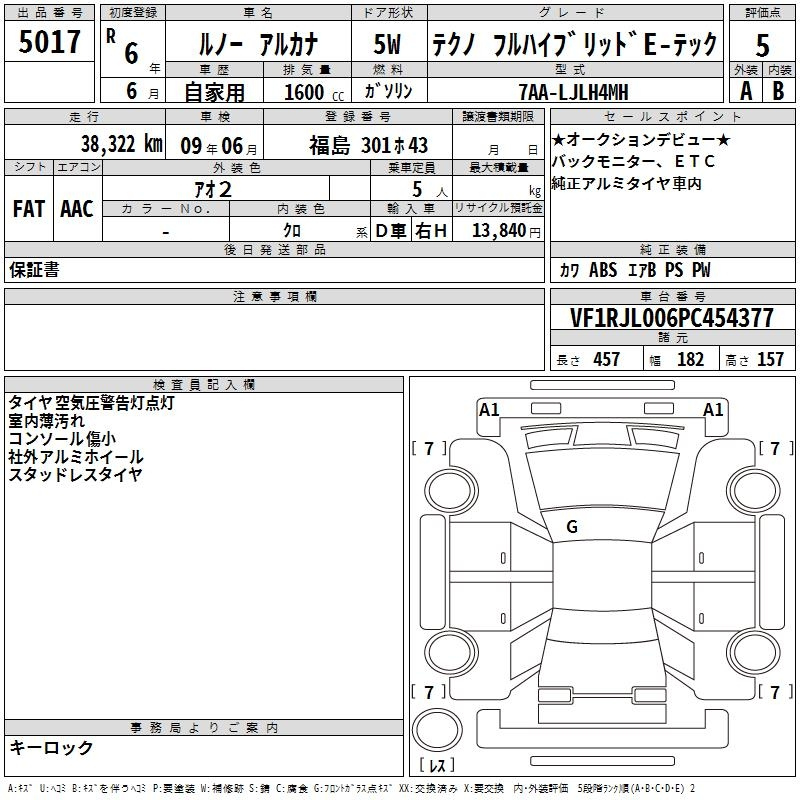Click the lot number 5017
Image resolution: width=800 pixels, height=800 pixels.
pyautogui.click(x=50, y=43)
